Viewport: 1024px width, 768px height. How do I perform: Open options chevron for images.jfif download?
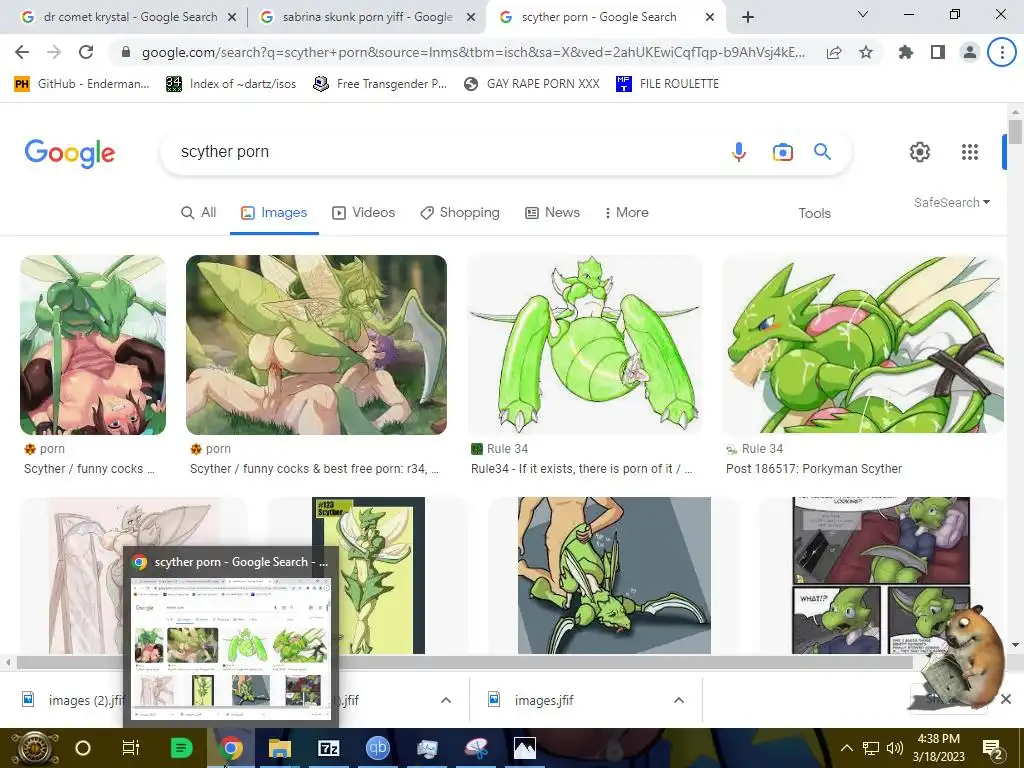tap(679, 700)
